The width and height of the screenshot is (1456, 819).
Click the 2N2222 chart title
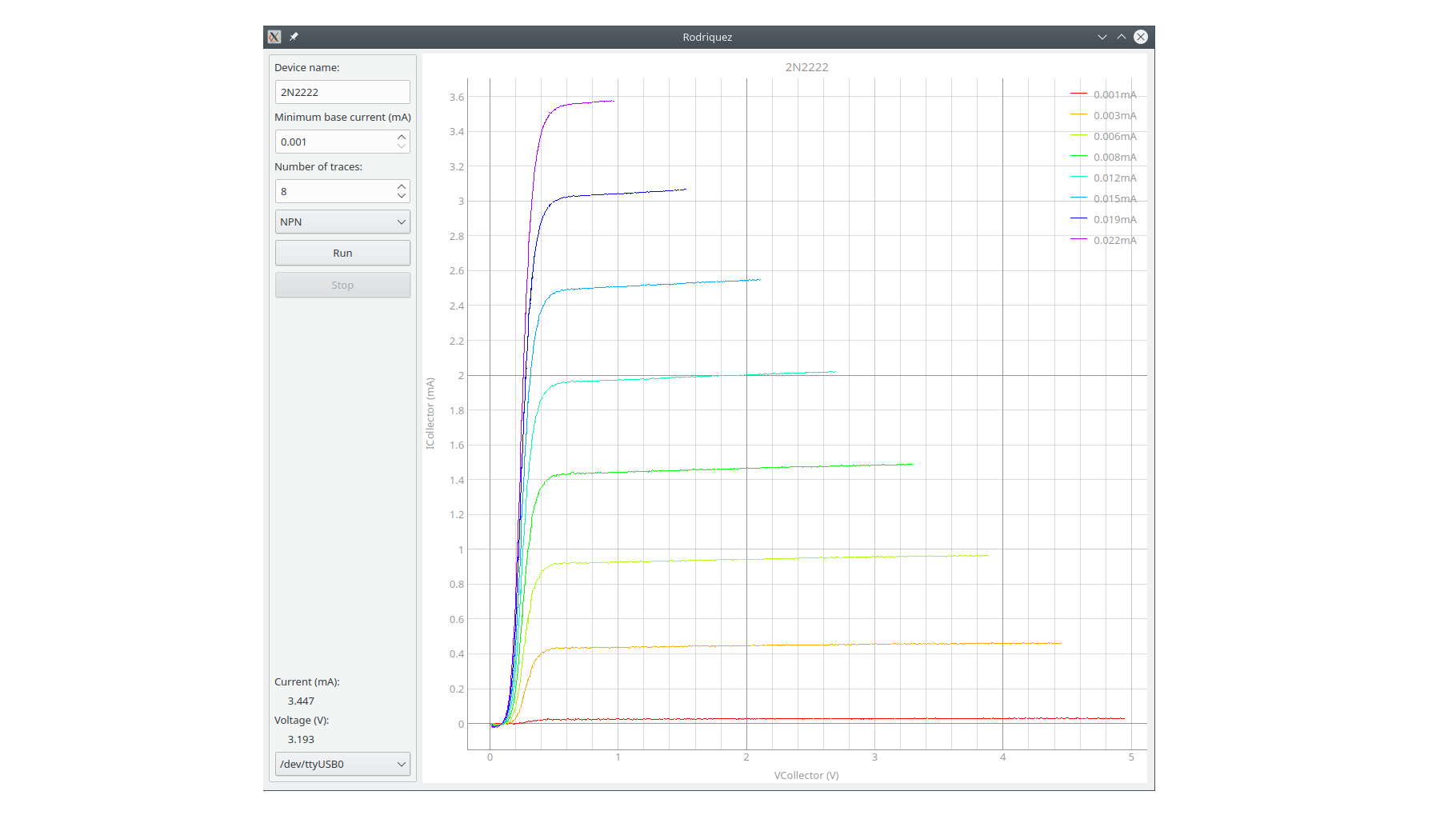pyautogui.click(x=806, y=67)
